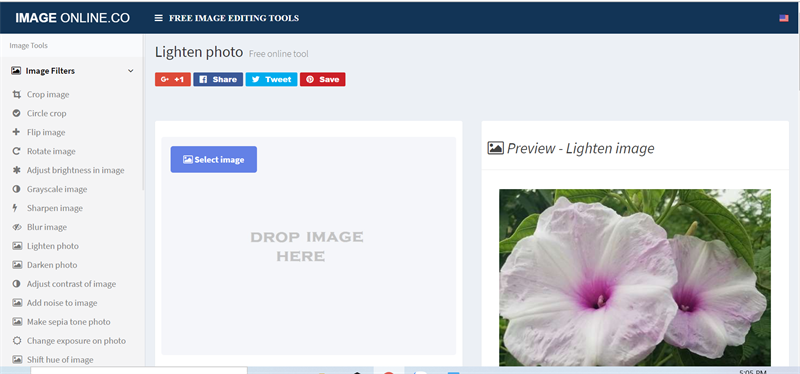
Task: Click the Flip image plus icon
Action: [x=16, y=132]
